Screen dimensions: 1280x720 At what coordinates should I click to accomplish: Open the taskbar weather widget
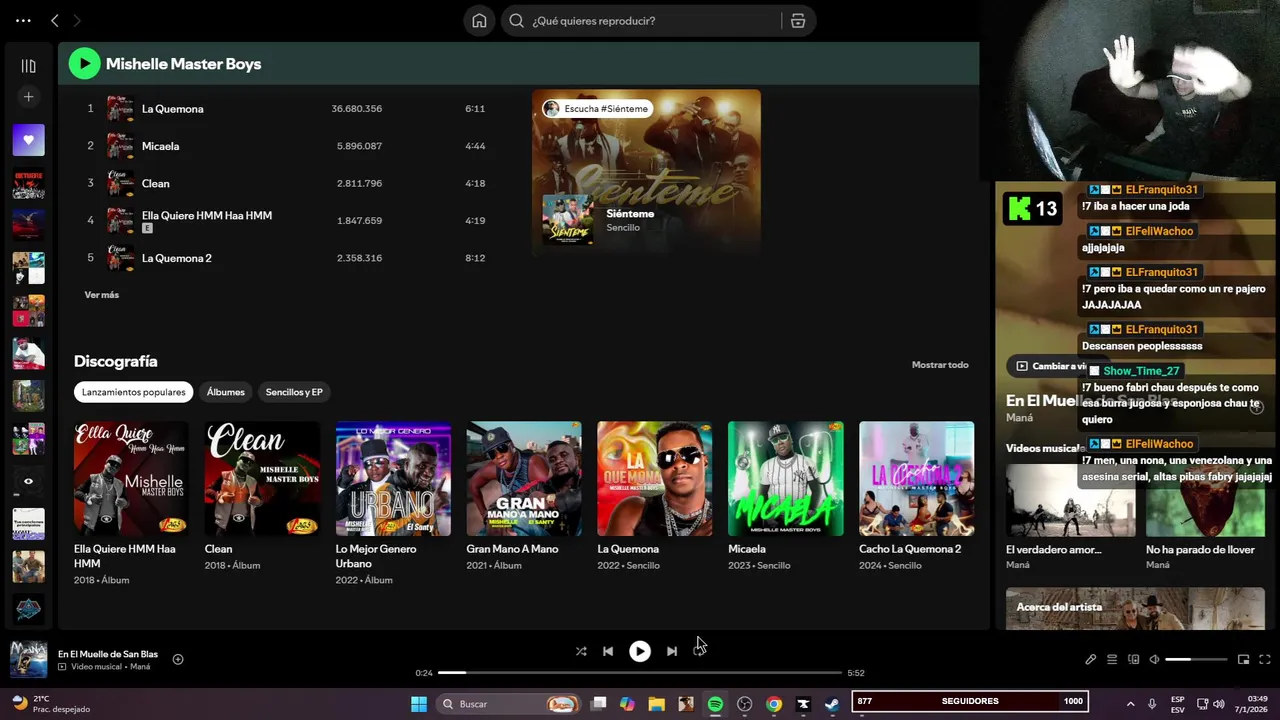(x=51, y=704)
